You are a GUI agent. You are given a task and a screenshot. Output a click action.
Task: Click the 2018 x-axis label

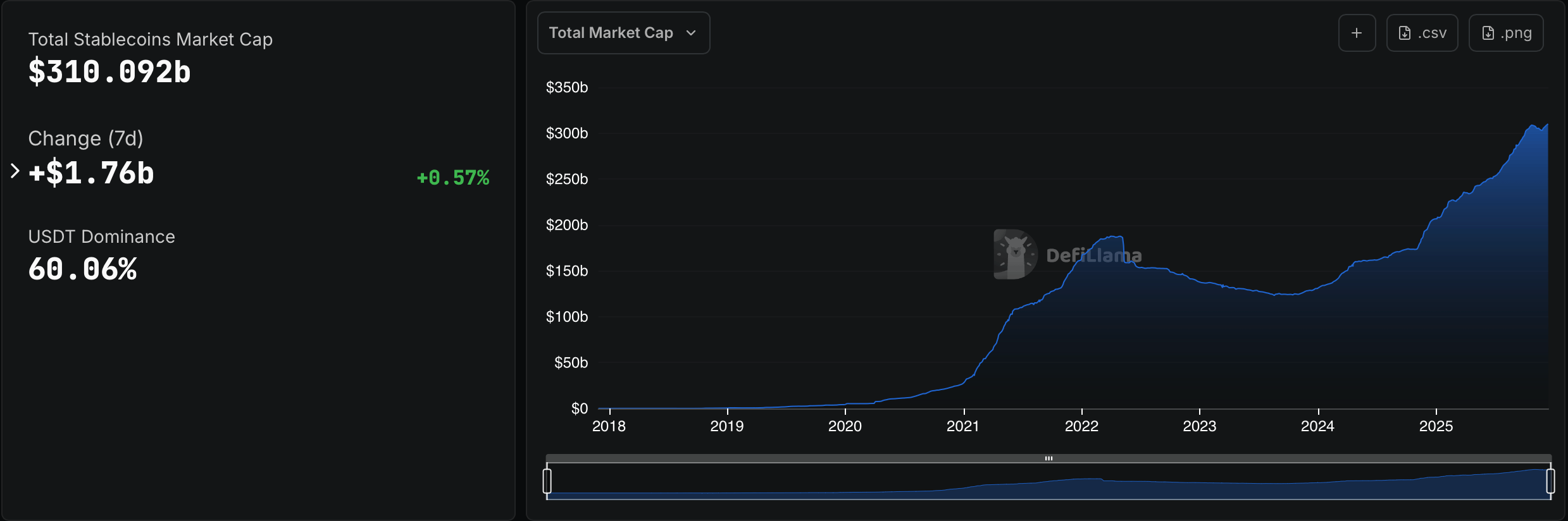[x=609, y=427]
